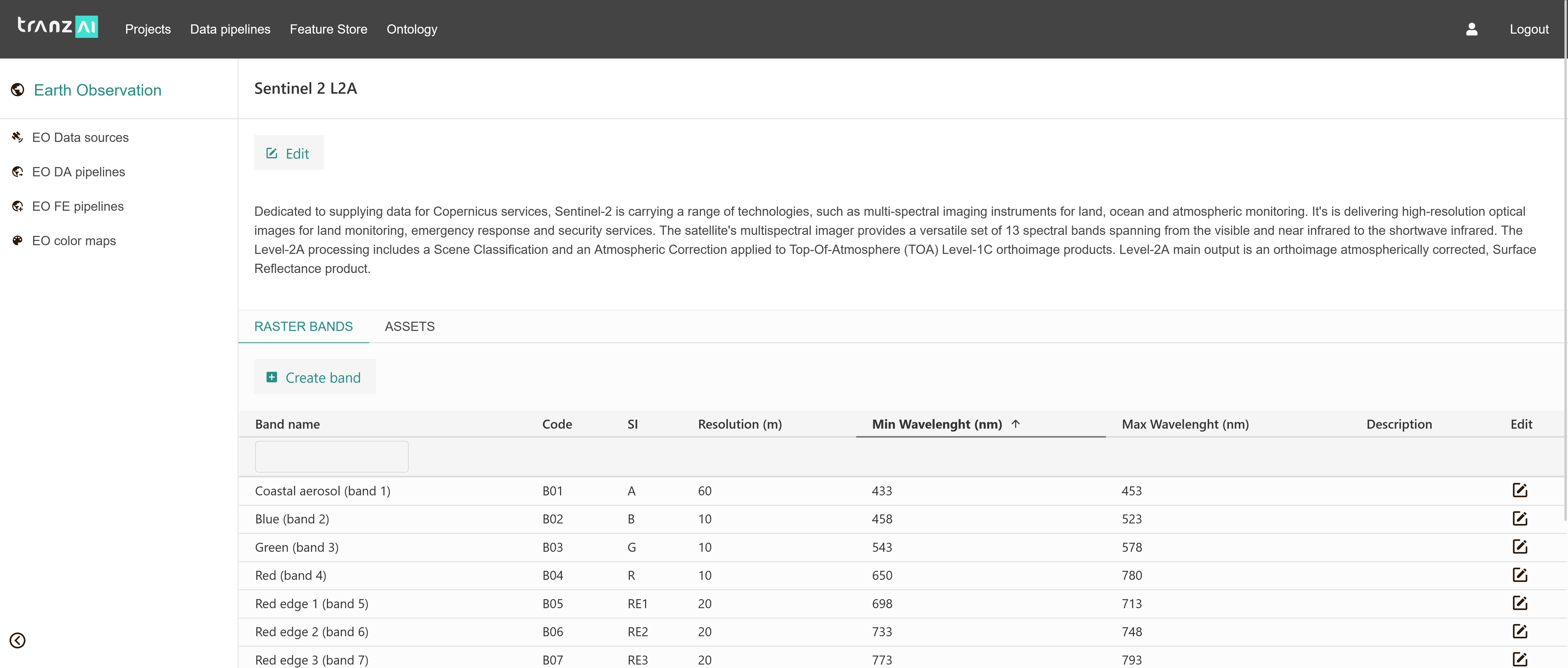The height and width of the screenshot is (668, 1568).
Task: Click max wavelength value 780
Action: (1132, 576)
